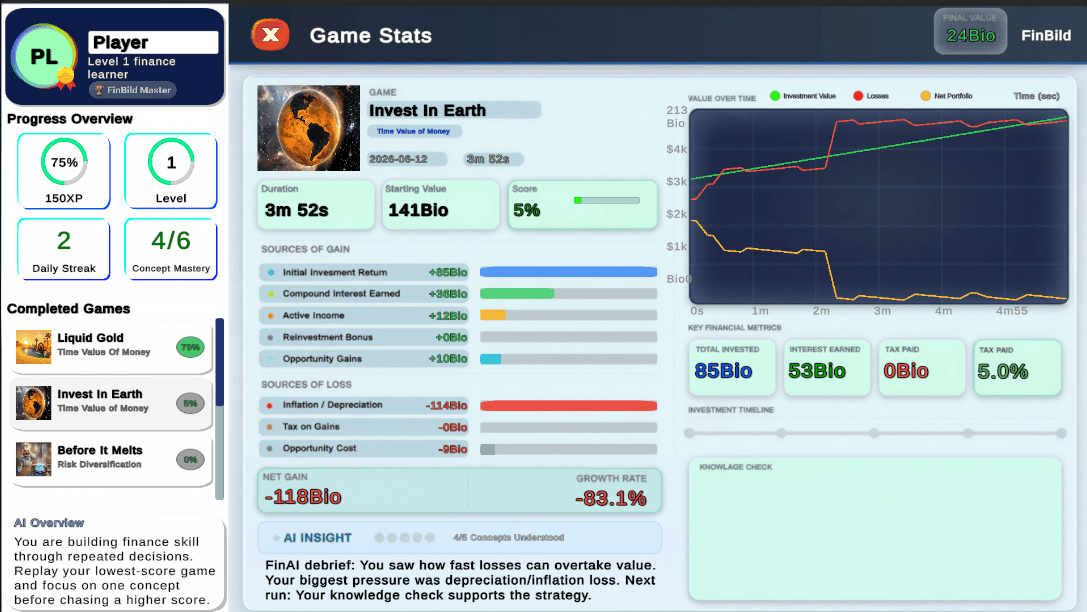Image resolution: width=1087 pixels, height=612 pixels.
Task: Click the Daily Streak card
Action: click(64, 250)
